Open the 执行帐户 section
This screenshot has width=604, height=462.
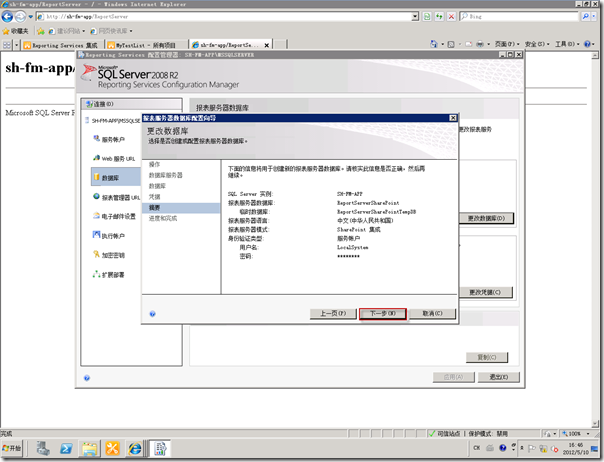coord(109,235)
